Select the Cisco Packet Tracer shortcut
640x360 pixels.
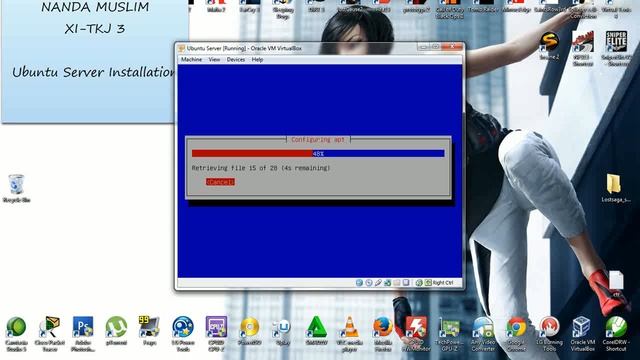50,333
